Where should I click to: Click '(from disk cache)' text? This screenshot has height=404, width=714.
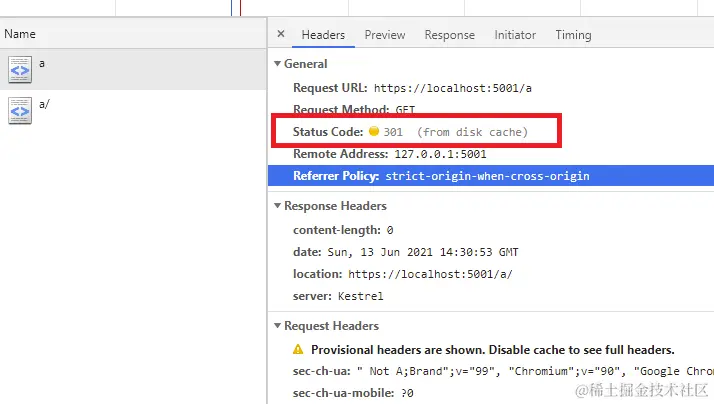[472, 132]
